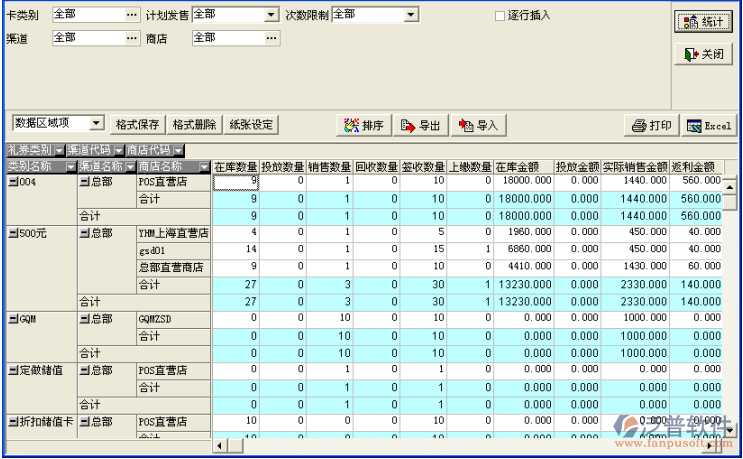743x459 pixels.
Task: Collapse the GQM category group
Action: (x=12, y=318)
